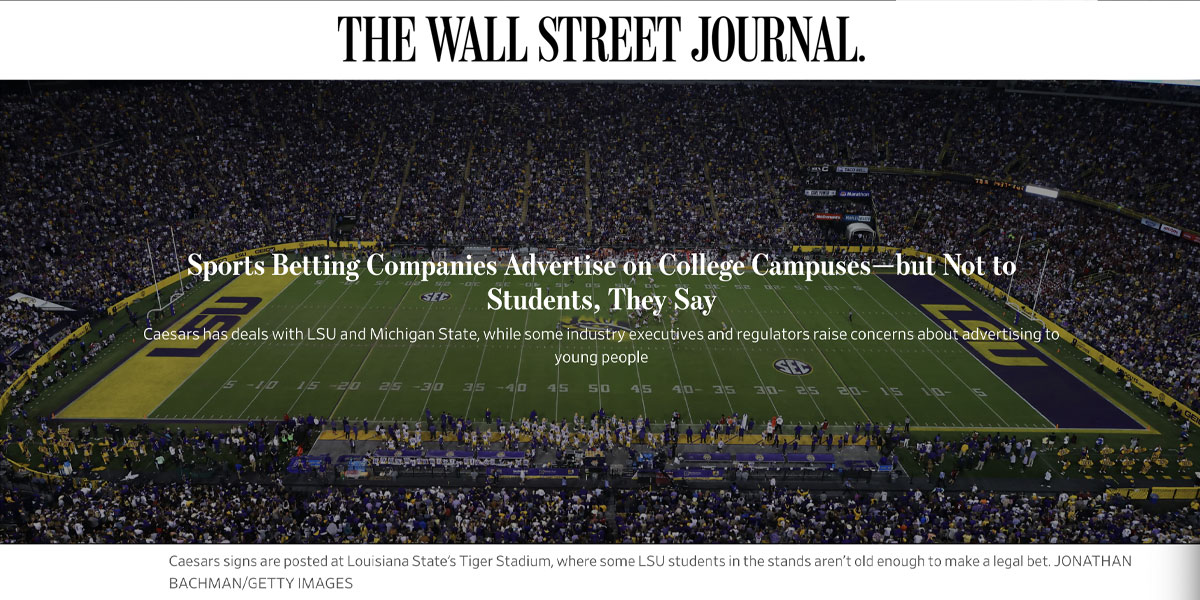
Task: Click the SEC logo right of midfield
Action: pyautogui.click(x=791, y=366)
